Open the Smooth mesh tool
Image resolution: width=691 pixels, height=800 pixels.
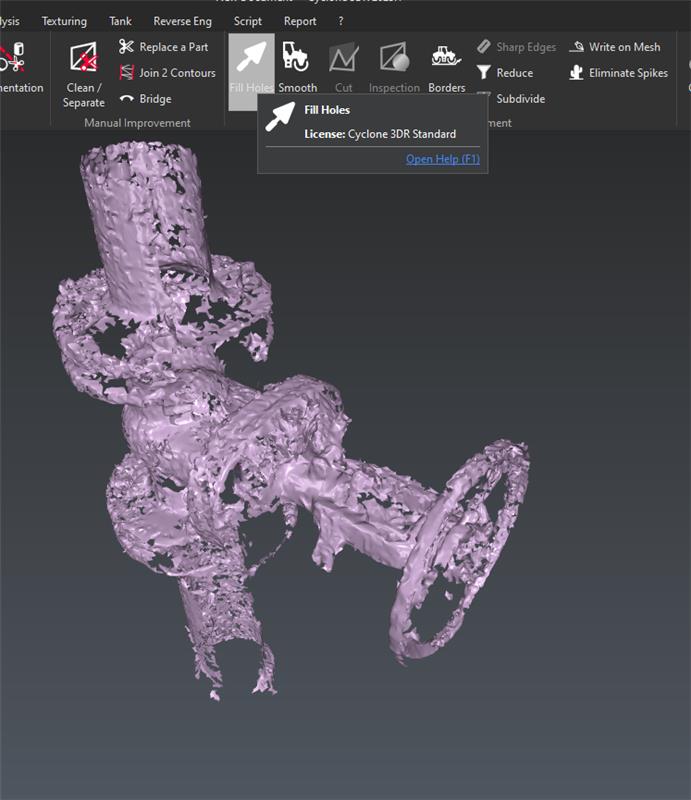tap(297, 67)
